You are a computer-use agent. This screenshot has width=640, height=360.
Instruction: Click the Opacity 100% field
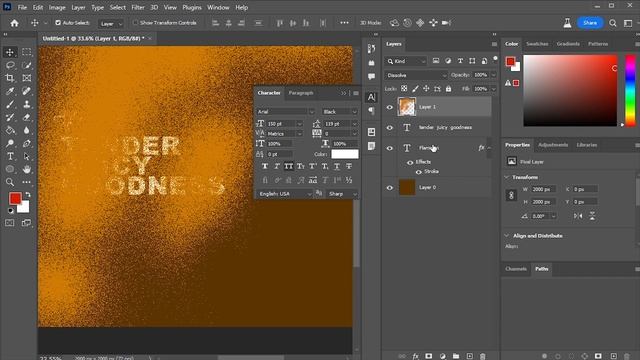pyautogui.click(x=481, y=75)
